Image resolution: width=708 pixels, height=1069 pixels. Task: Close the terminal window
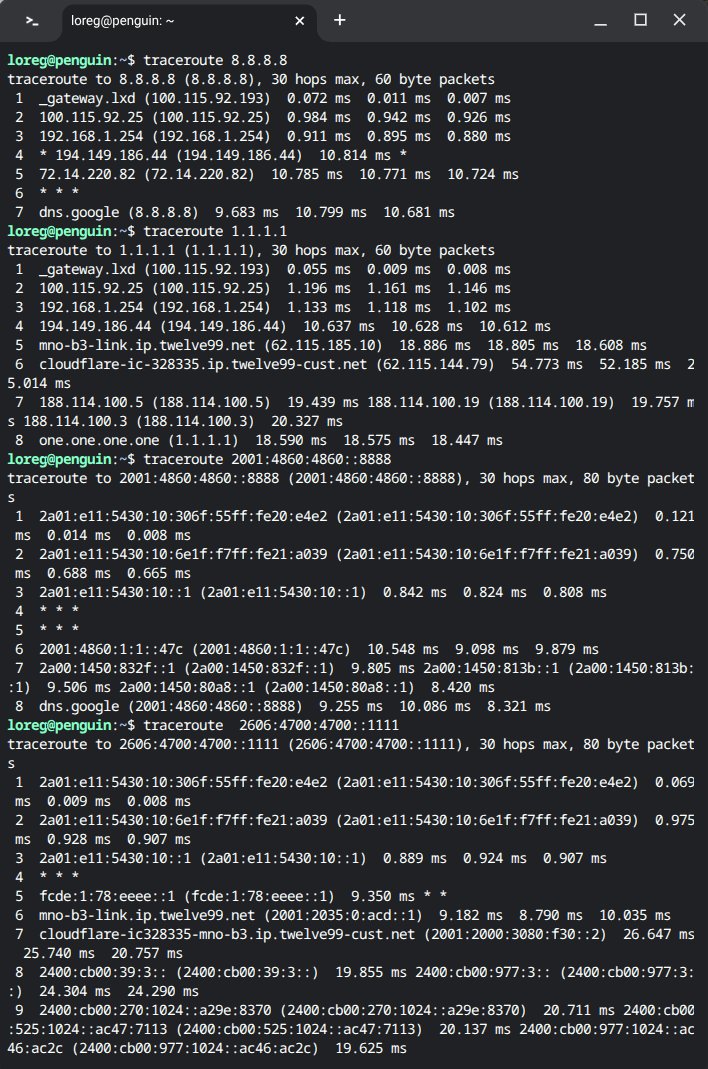[682, 20]
